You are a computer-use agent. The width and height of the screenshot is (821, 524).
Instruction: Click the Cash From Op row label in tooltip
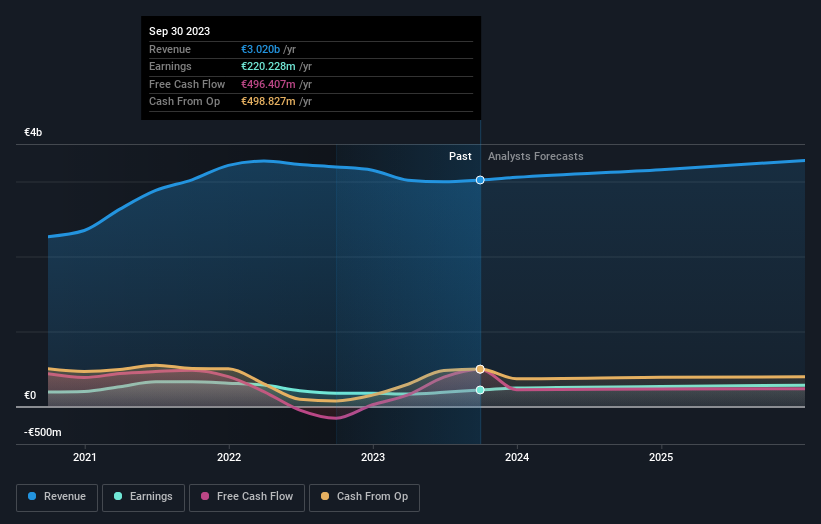184,102
